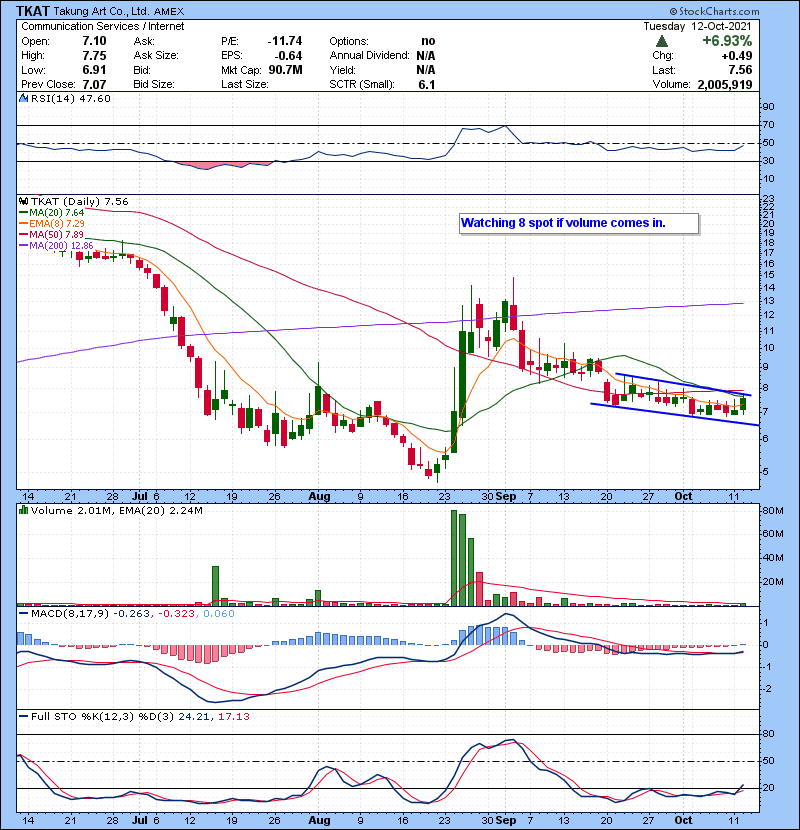Click the Prev Close value 7.07

[x=94, y=85]
